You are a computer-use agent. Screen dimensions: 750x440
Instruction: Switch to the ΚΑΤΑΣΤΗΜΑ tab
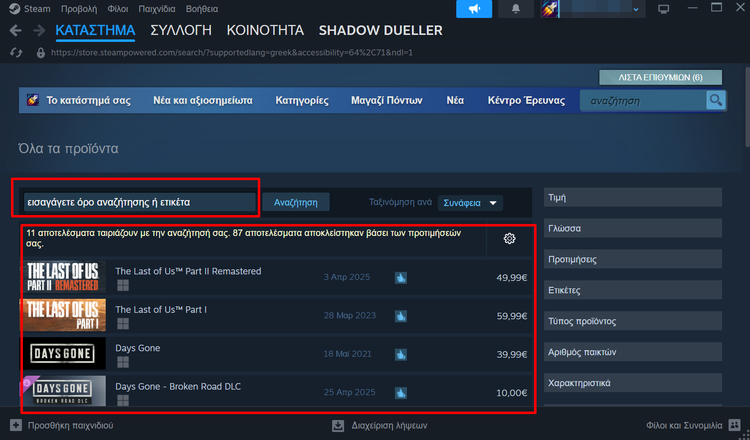pyautogui.click(x=95, y=30)
